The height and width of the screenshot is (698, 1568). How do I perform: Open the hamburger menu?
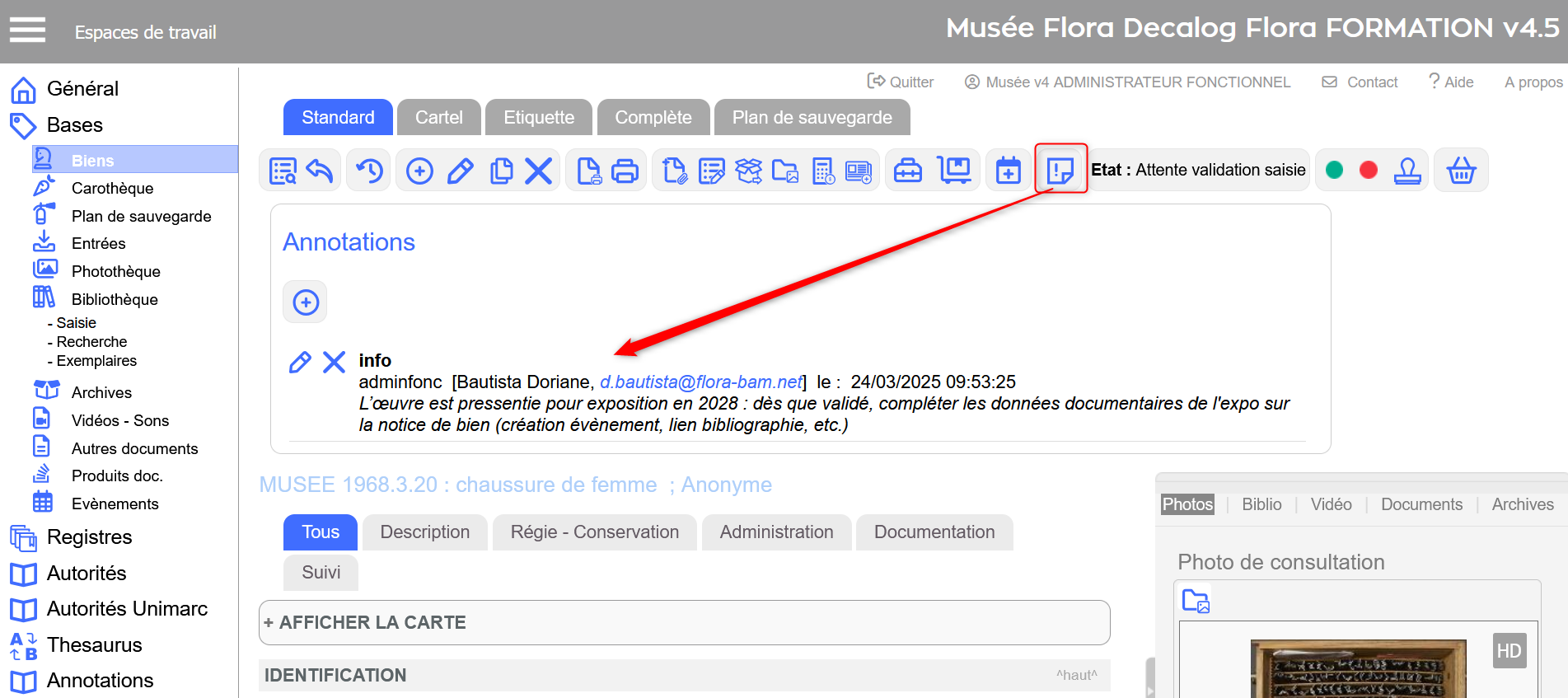click(27, 30)
